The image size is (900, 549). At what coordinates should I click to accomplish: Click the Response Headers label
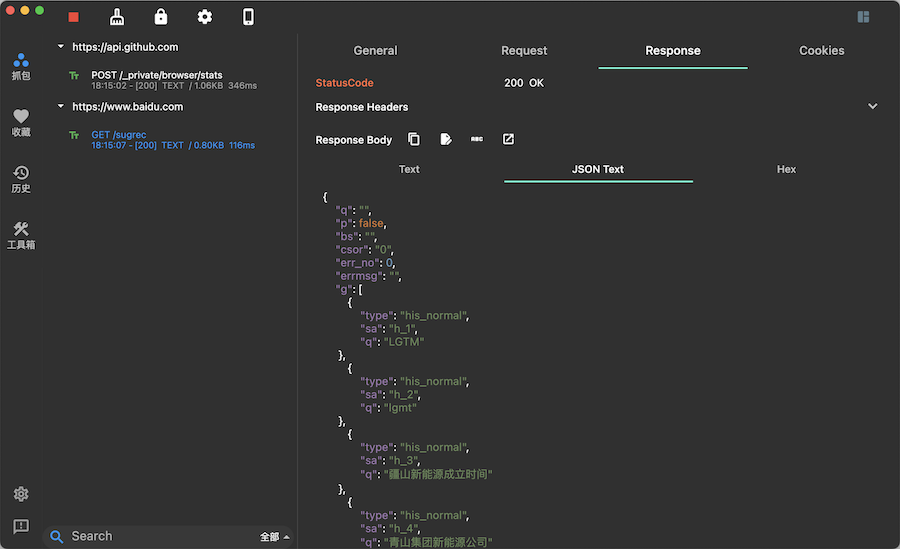click(x=362, y=107)
